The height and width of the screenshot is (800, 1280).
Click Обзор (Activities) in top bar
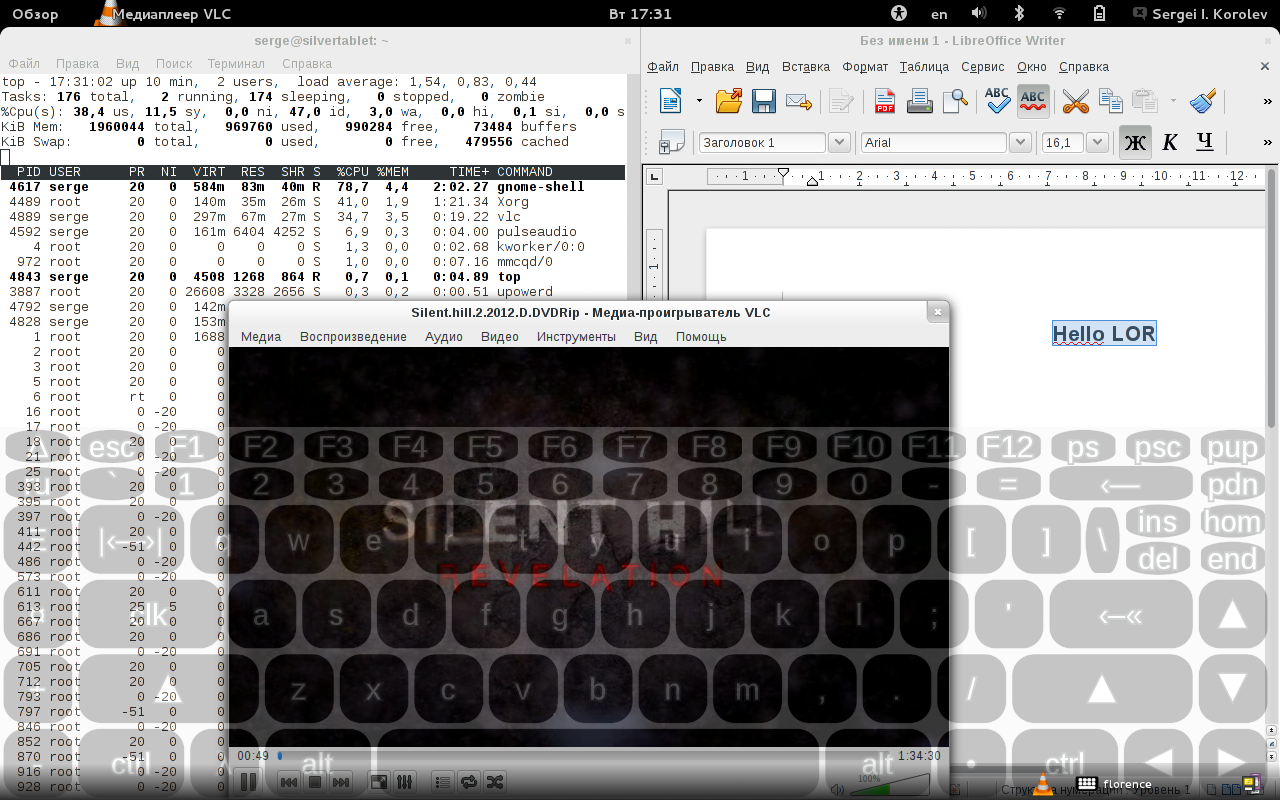pyautogui.click(x=35, y=14)
